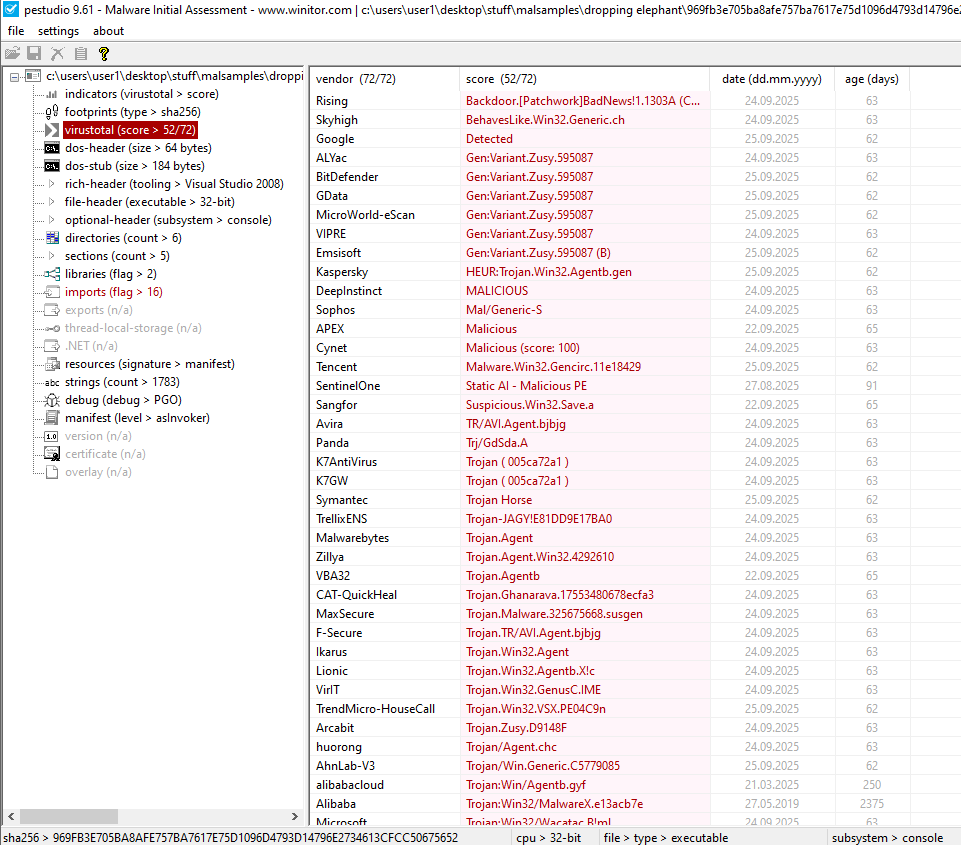Click the imports node icon
Image resolution: width=961 pixels, height=845 pixels.
pos(52,292)
